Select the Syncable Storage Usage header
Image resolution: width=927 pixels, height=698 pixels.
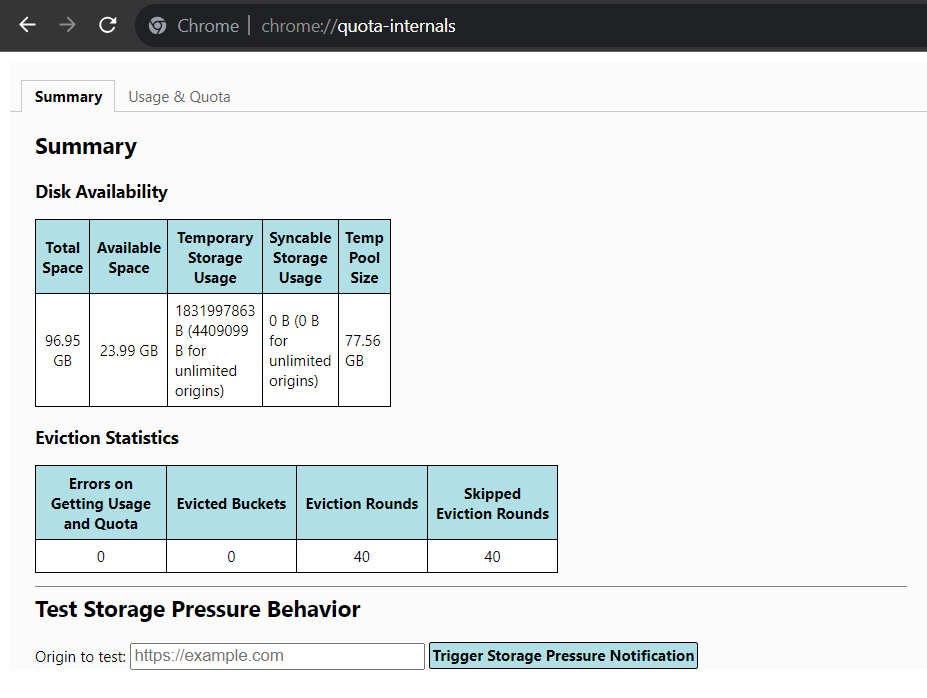(x=300, y=257)
